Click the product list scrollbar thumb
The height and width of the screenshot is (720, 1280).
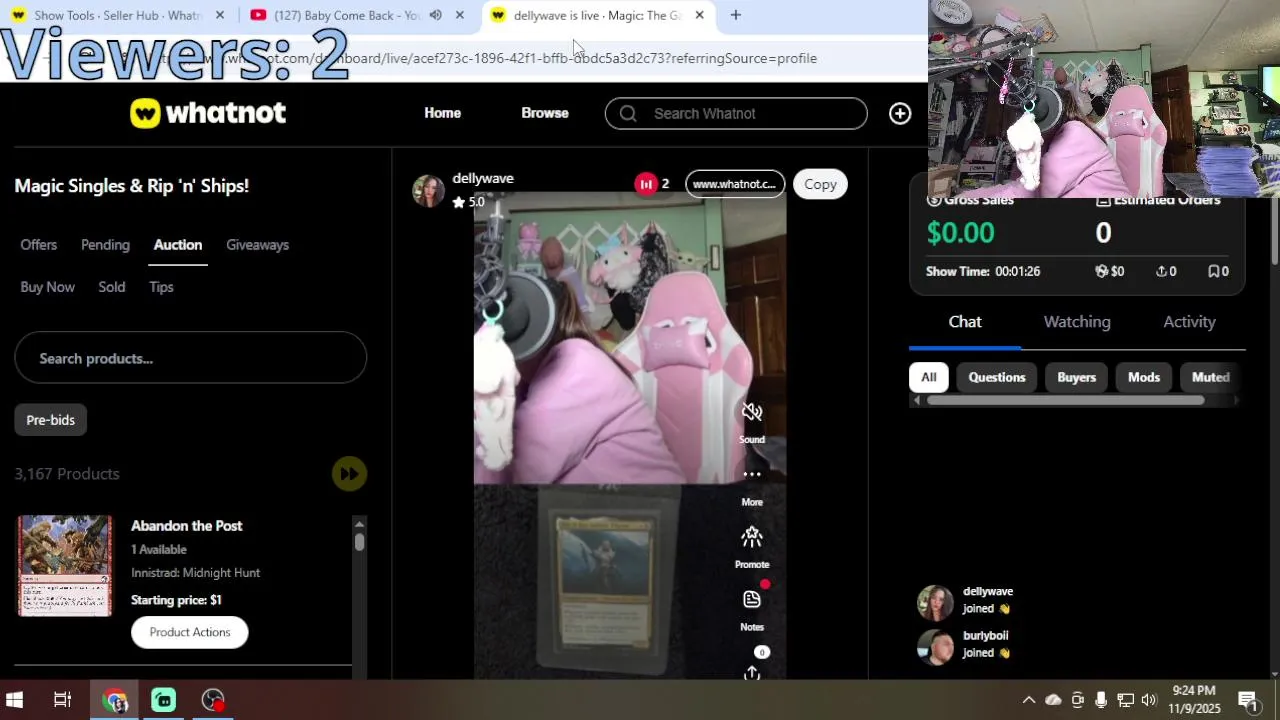click(359, 542)
